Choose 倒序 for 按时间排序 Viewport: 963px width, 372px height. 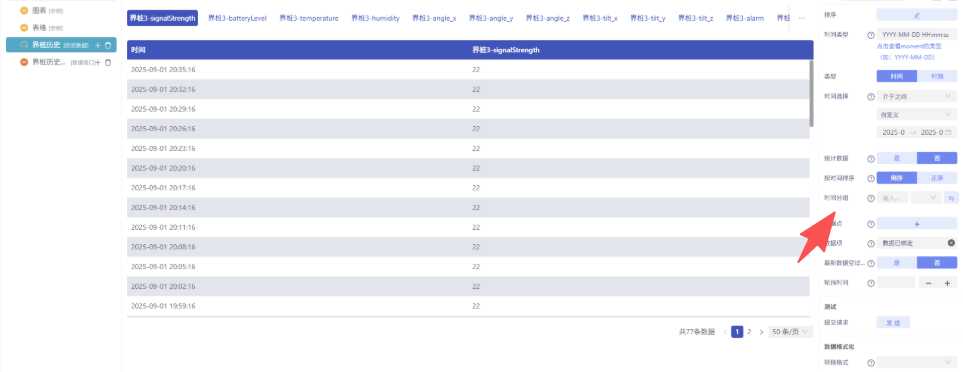[897, 178]
